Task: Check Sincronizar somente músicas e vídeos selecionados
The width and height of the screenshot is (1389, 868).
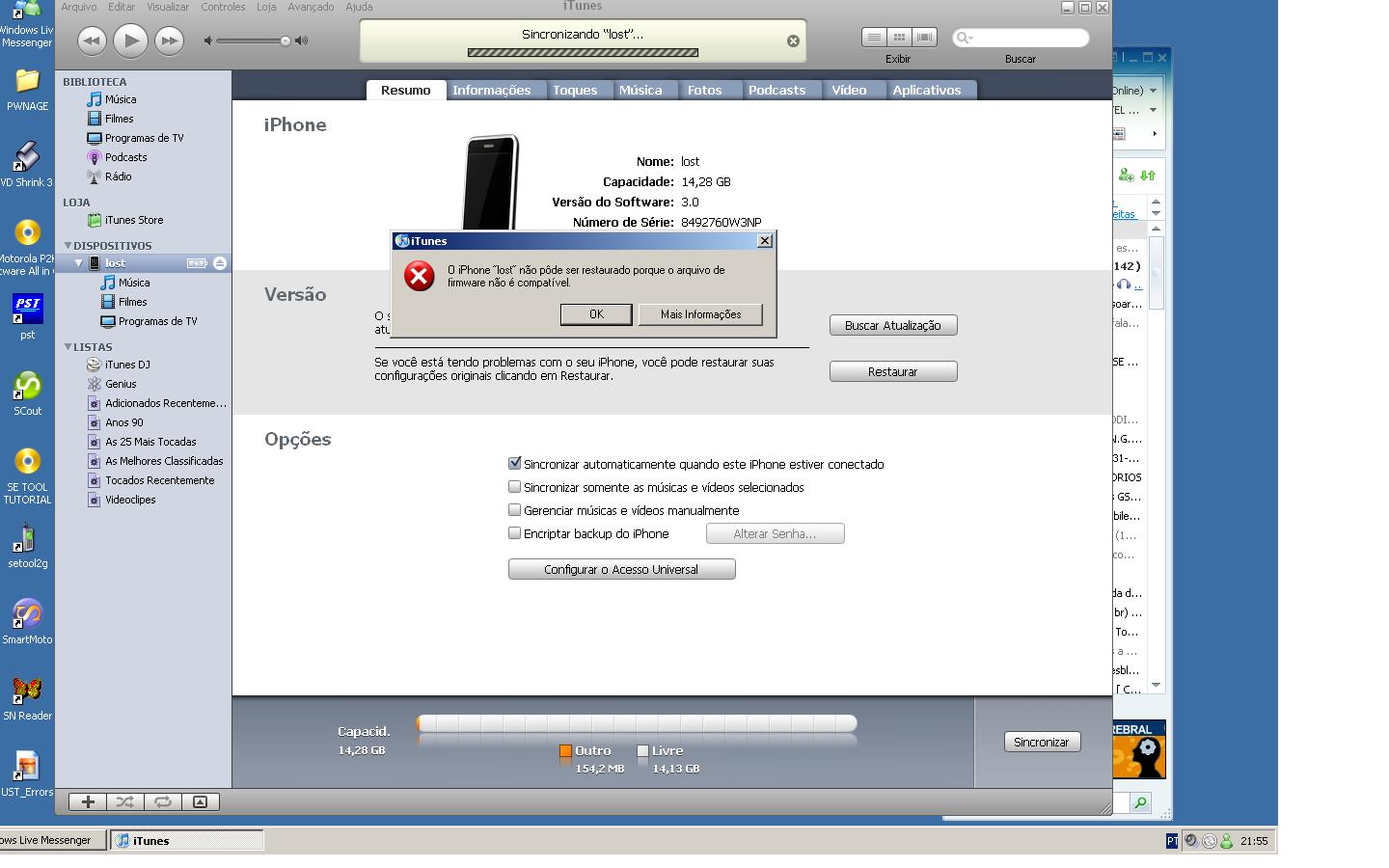Action: coord(515,487)
